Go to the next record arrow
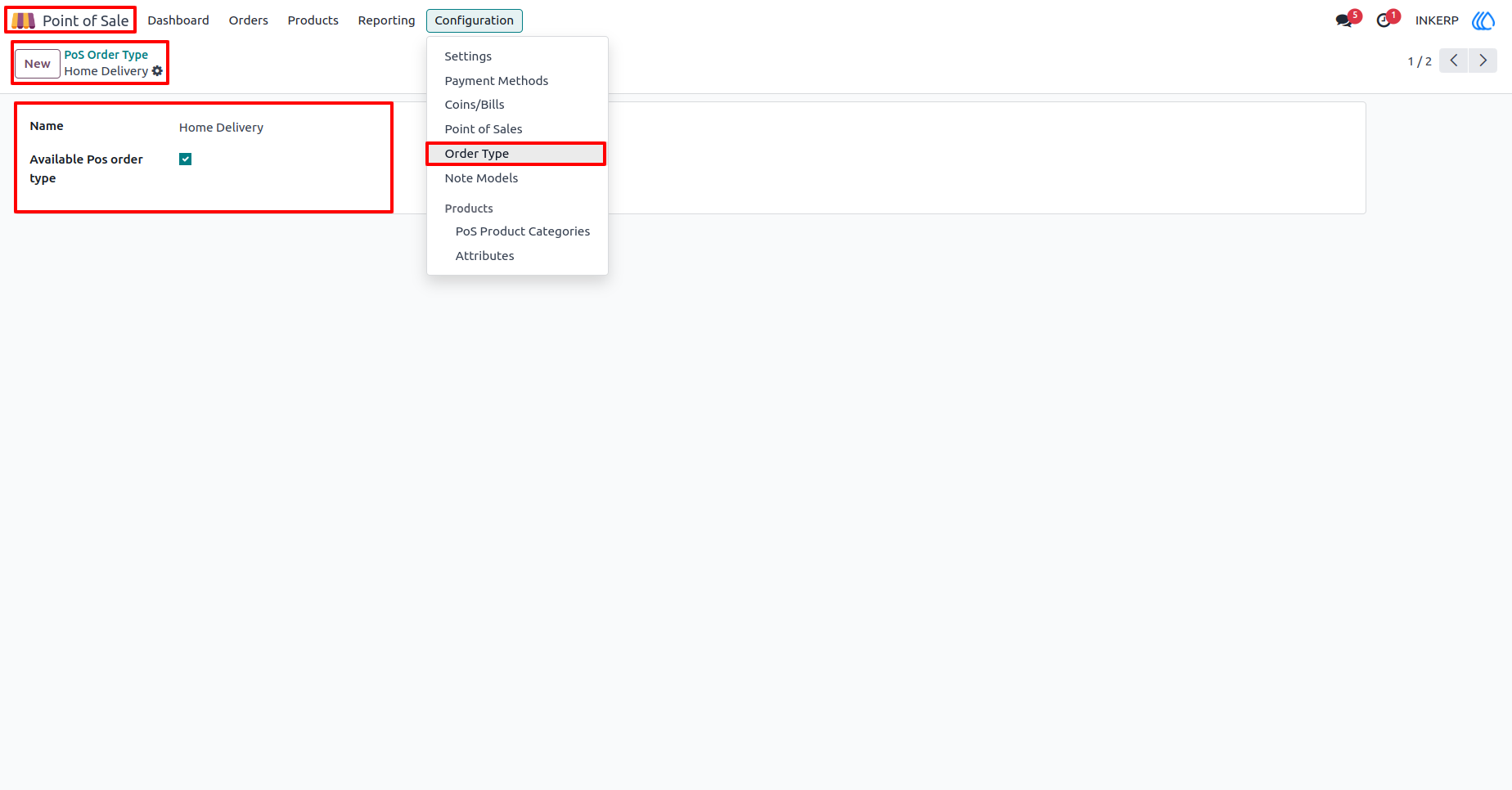The width and height of the screenshot is (1512, 790). (x=1483, y=61)
